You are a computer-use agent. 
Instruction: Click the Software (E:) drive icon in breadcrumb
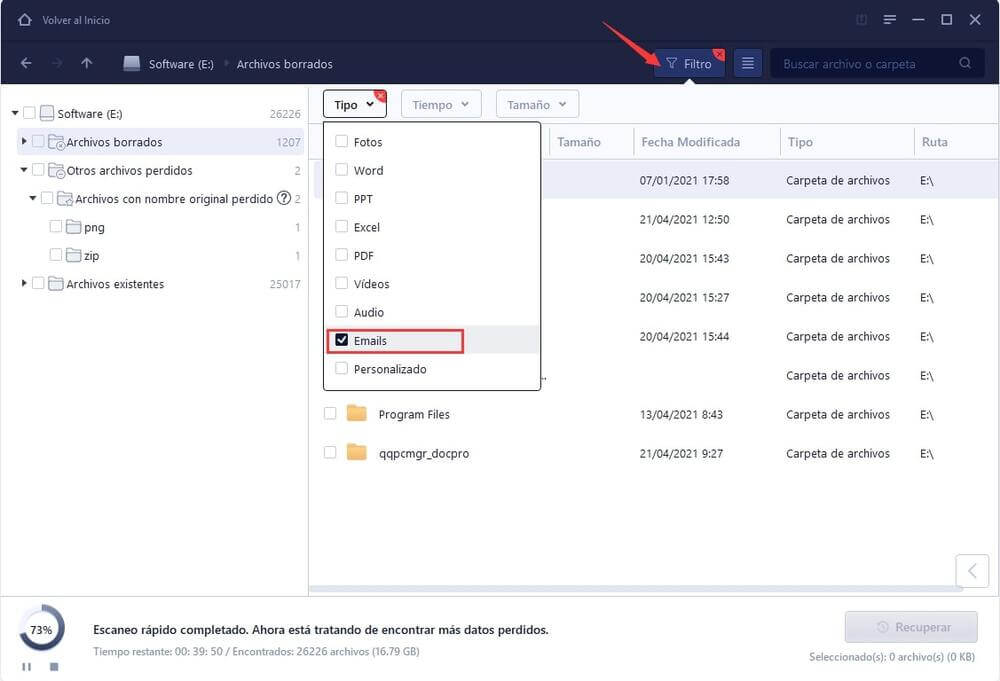click(x=131, y=63)
